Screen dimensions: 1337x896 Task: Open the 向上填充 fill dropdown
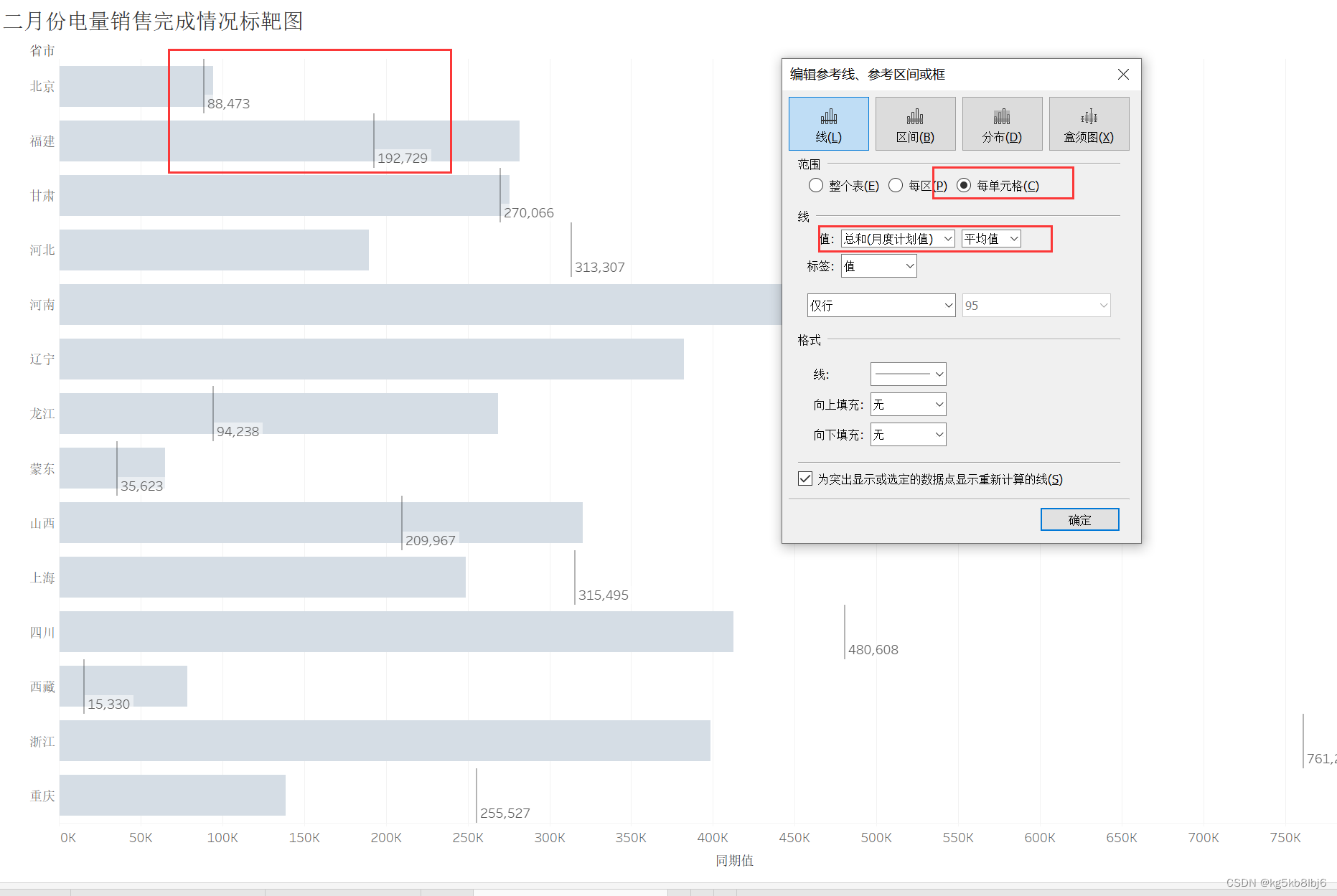(909, 405)
